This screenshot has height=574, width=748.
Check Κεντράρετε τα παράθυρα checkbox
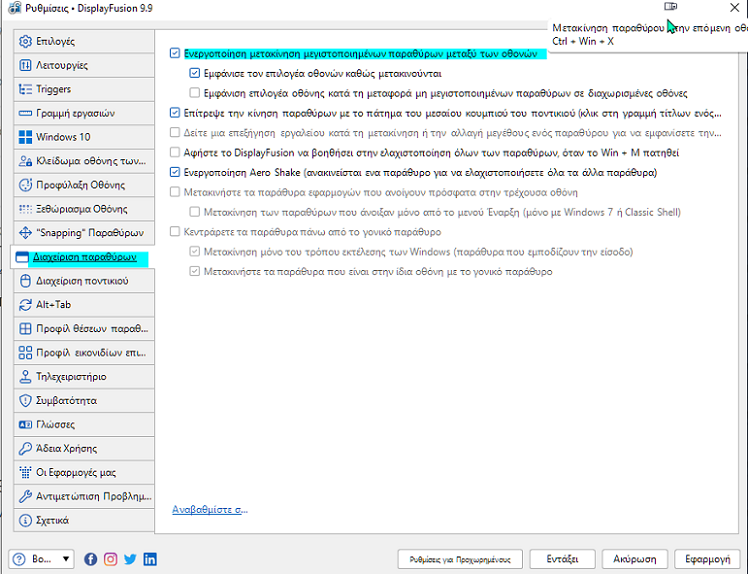coord(175,231)
